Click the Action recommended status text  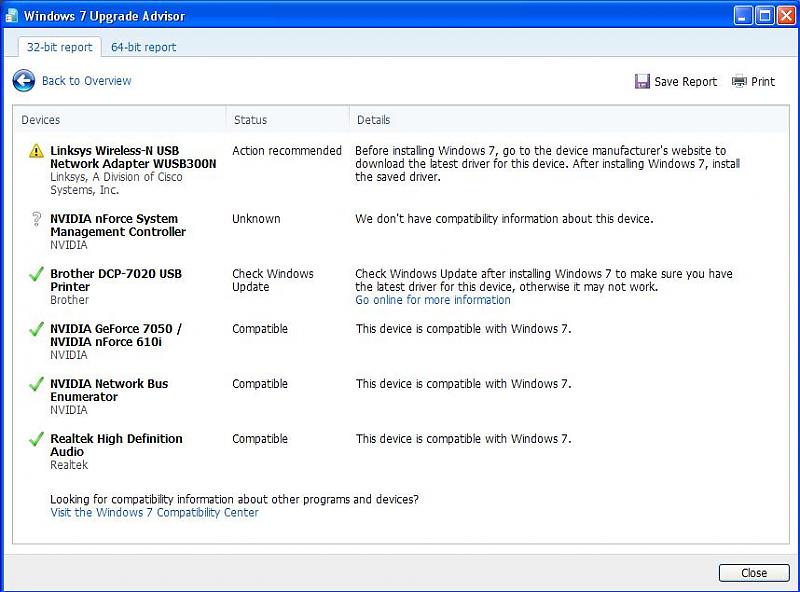coord(287,151)
